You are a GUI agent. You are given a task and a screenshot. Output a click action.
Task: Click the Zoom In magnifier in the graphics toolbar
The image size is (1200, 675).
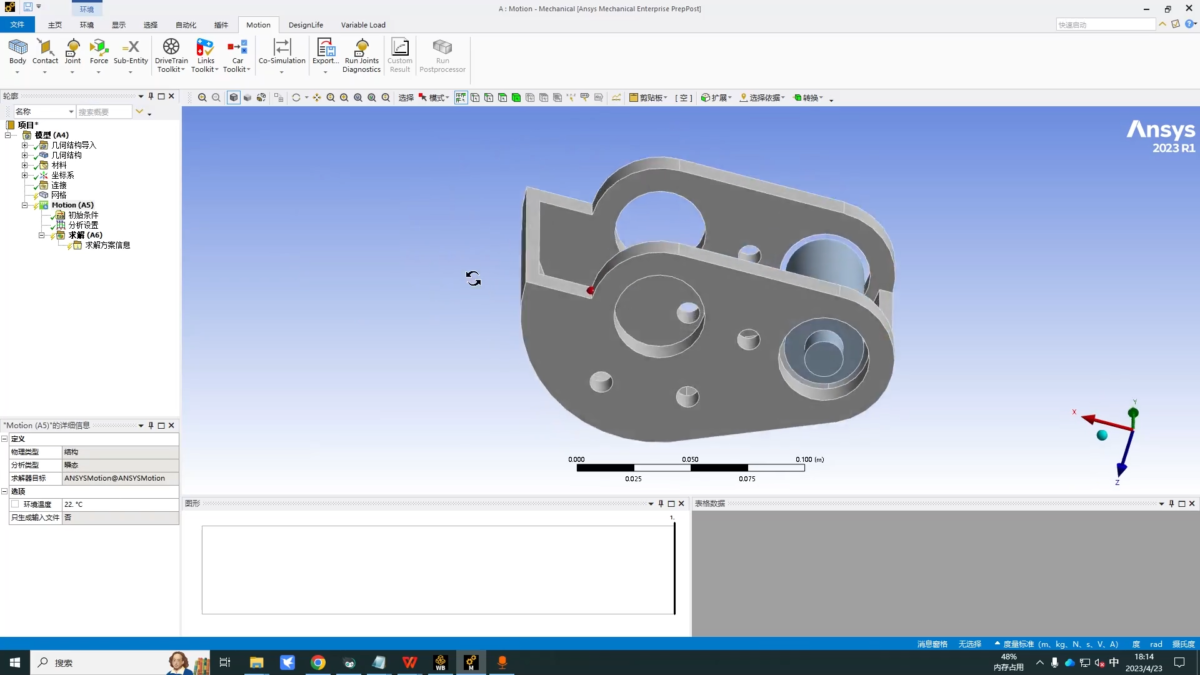(x=202, y=98)
